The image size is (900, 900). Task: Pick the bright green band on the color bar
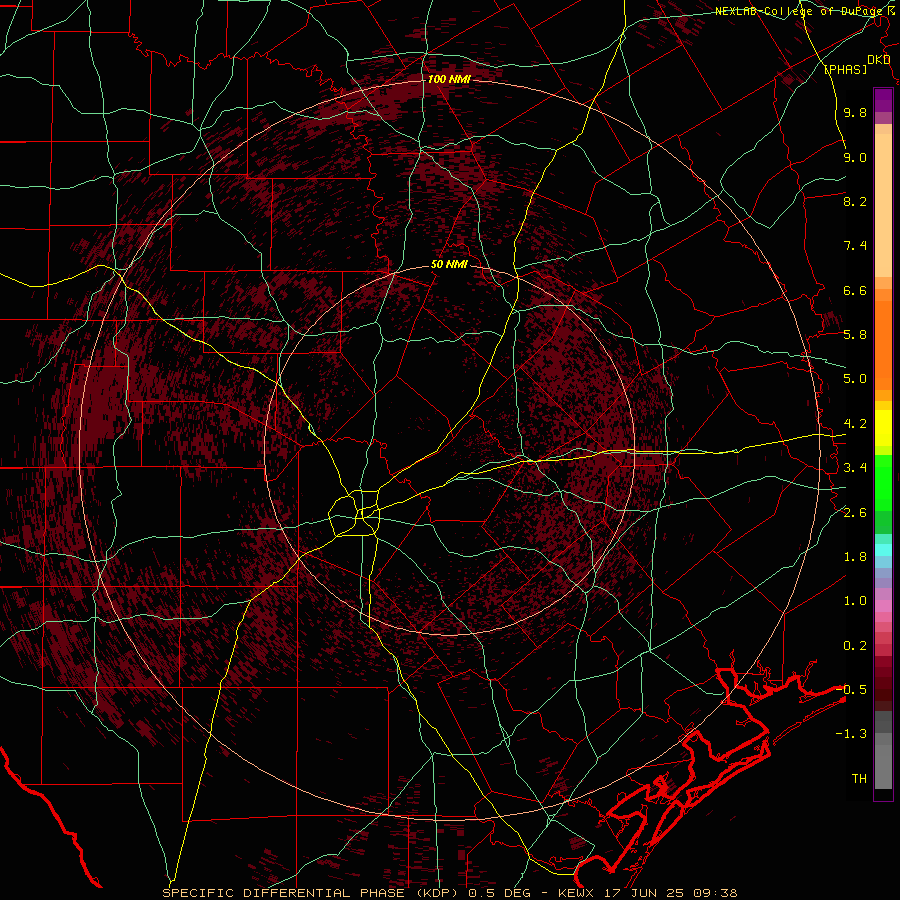tap(883, 482)
